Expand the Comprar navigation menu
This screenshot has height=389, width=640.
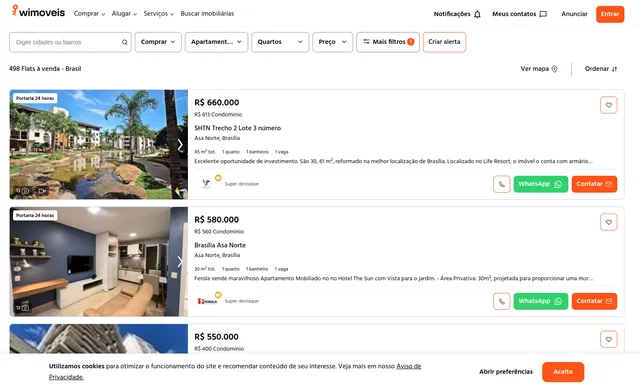click(x=89, y=14)
